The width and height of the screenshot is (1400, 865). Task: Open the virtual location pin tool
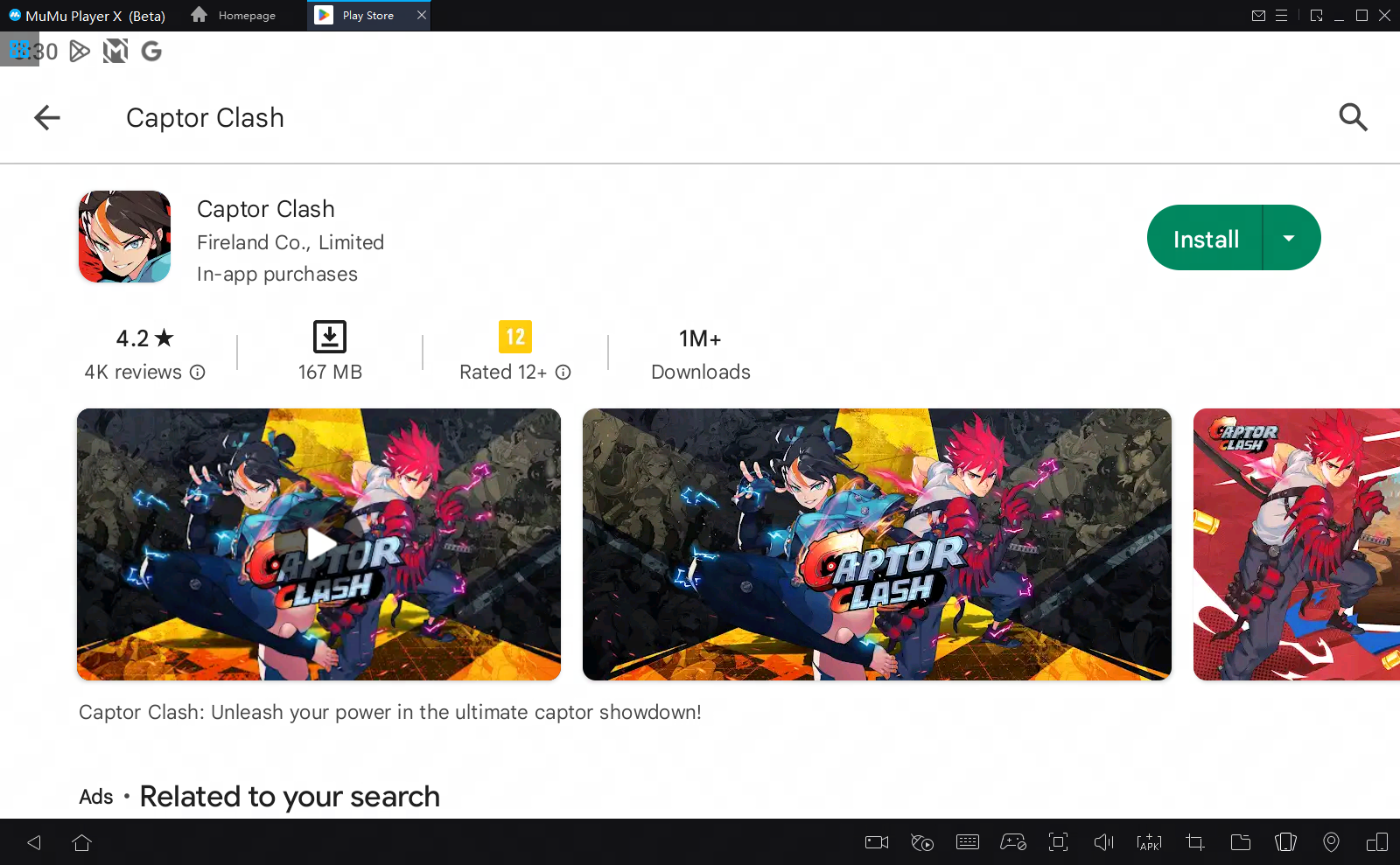click(x=1331, y=842)
